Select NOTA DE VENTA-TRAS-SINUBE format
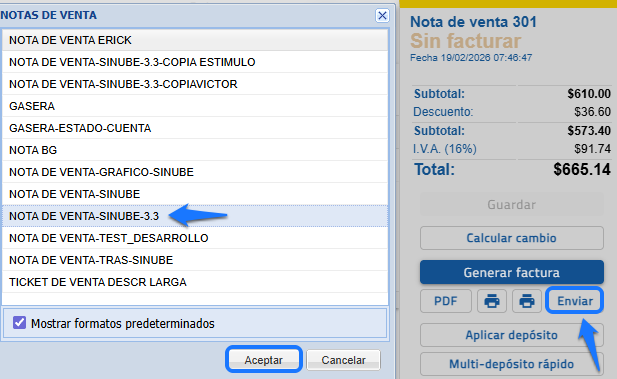617x379 pixels. point(195,260)
